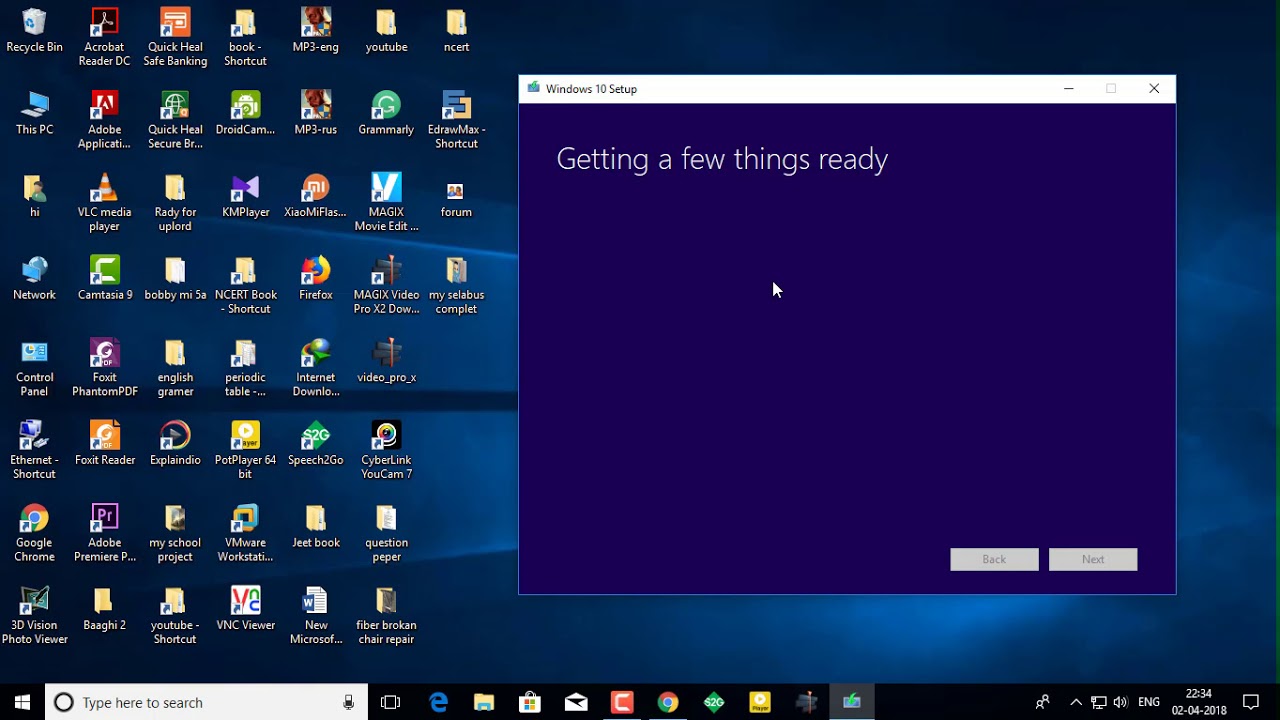Select the youtube folder icon

pos(386,31)
